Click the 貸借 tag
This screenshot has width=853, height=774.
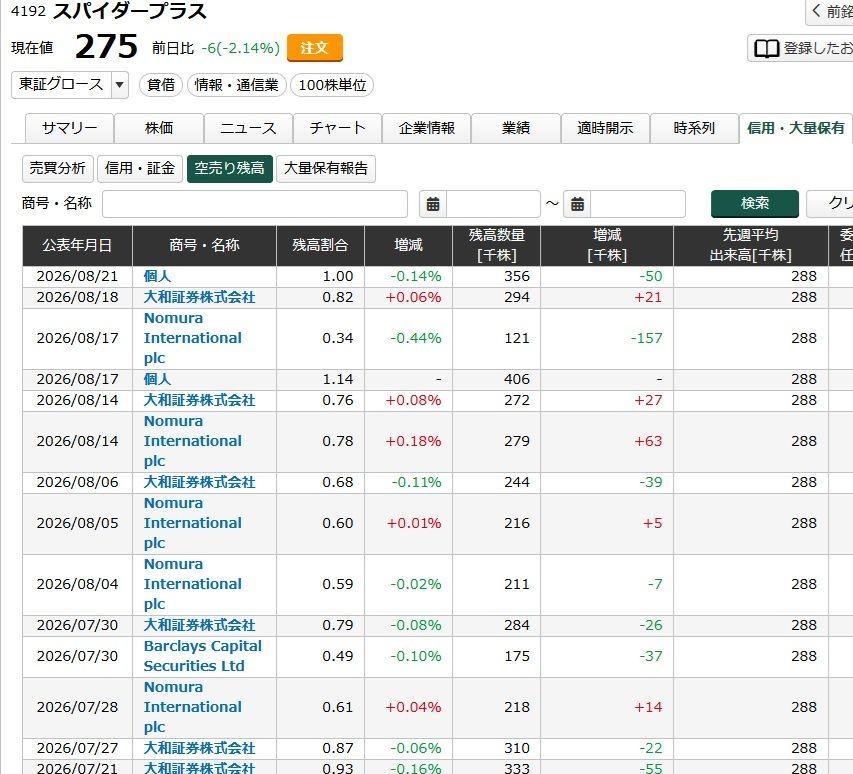point(161,85)
